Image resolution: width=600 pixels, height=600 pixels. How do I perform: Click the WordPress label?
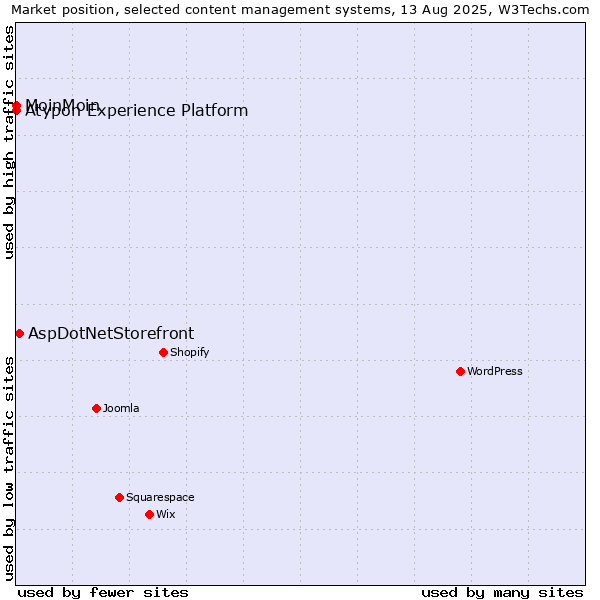495,371
